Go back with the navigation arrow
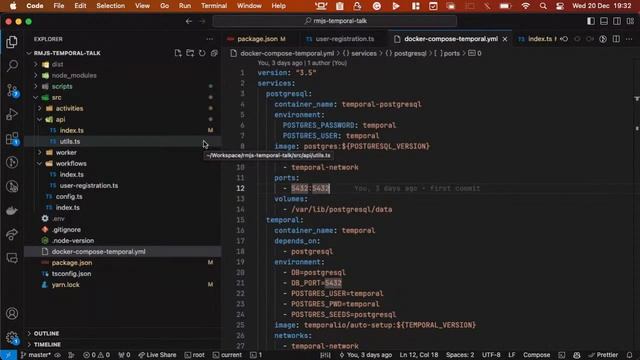 coord(189,21)
